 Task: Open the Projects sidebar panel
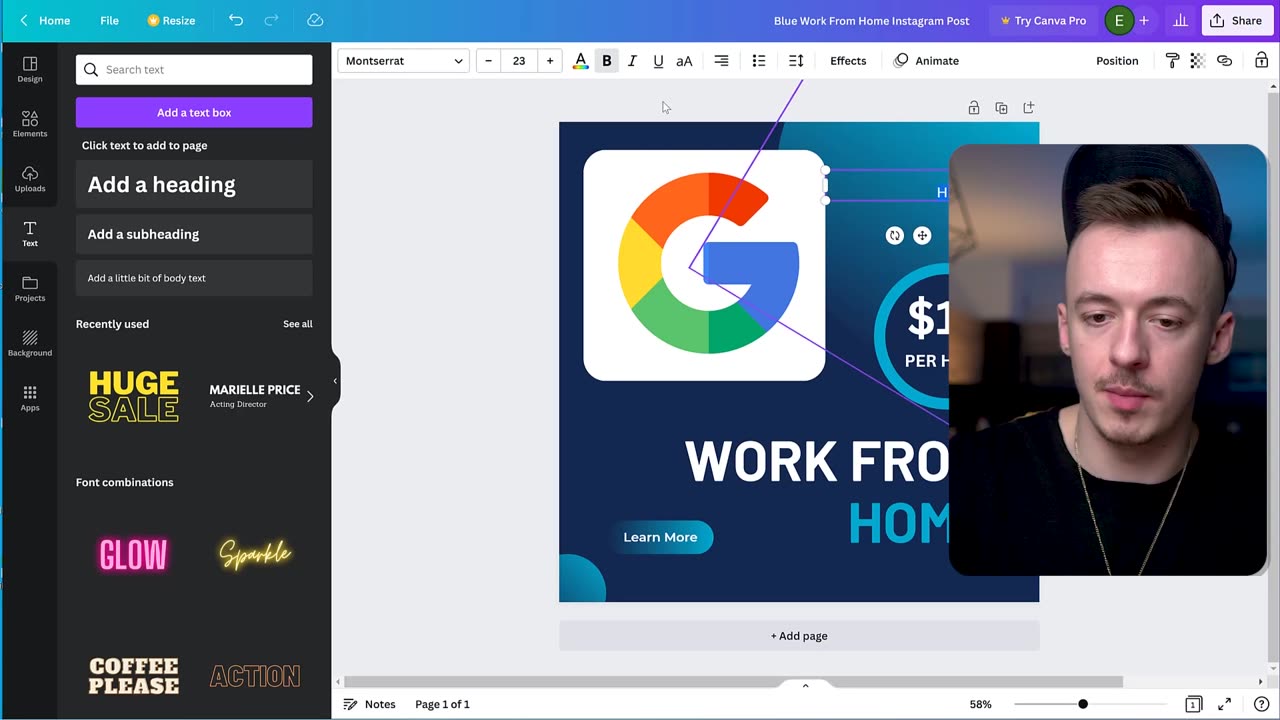[x=30, y=289]
